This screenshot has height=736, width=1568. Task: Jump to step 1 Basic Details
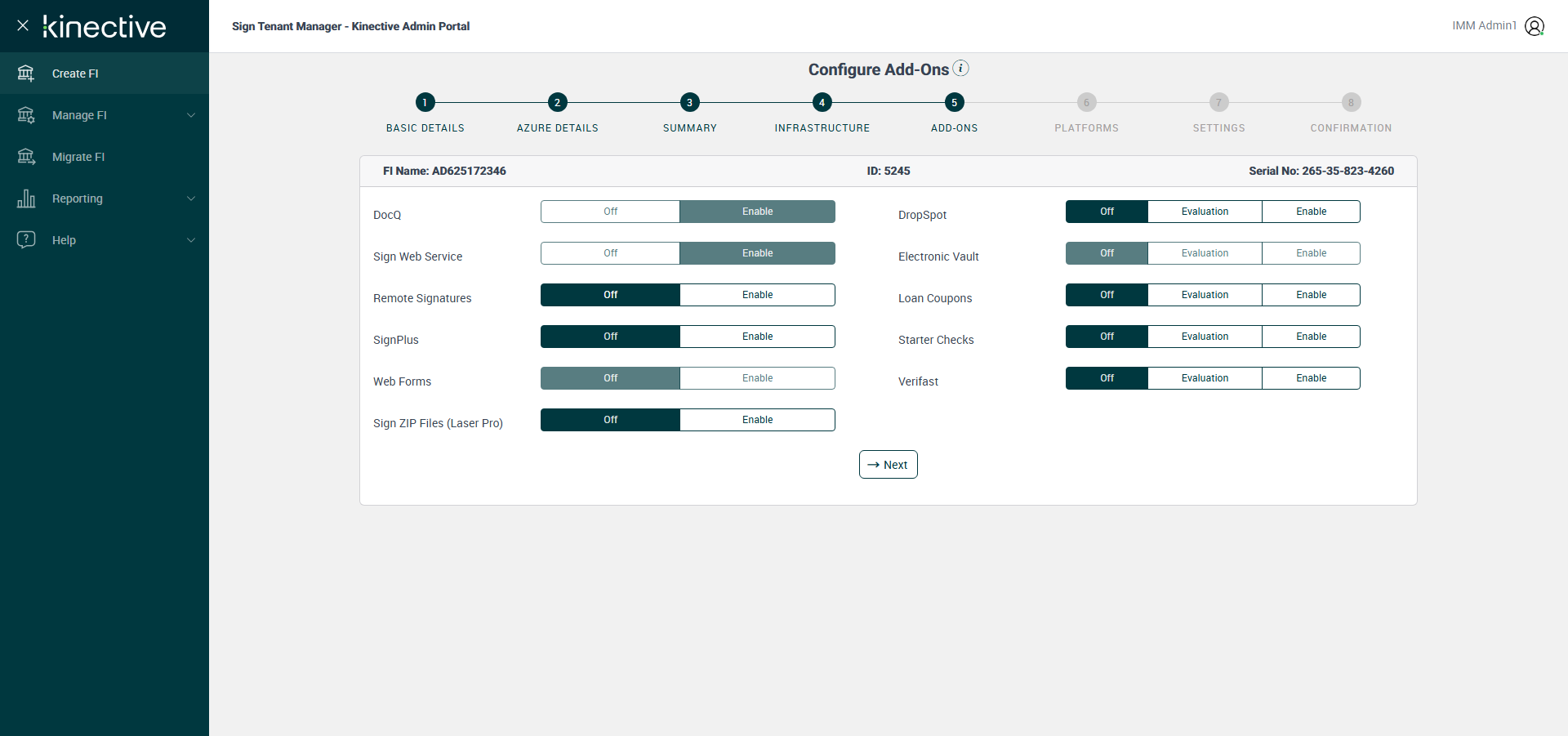pos(425,102)
